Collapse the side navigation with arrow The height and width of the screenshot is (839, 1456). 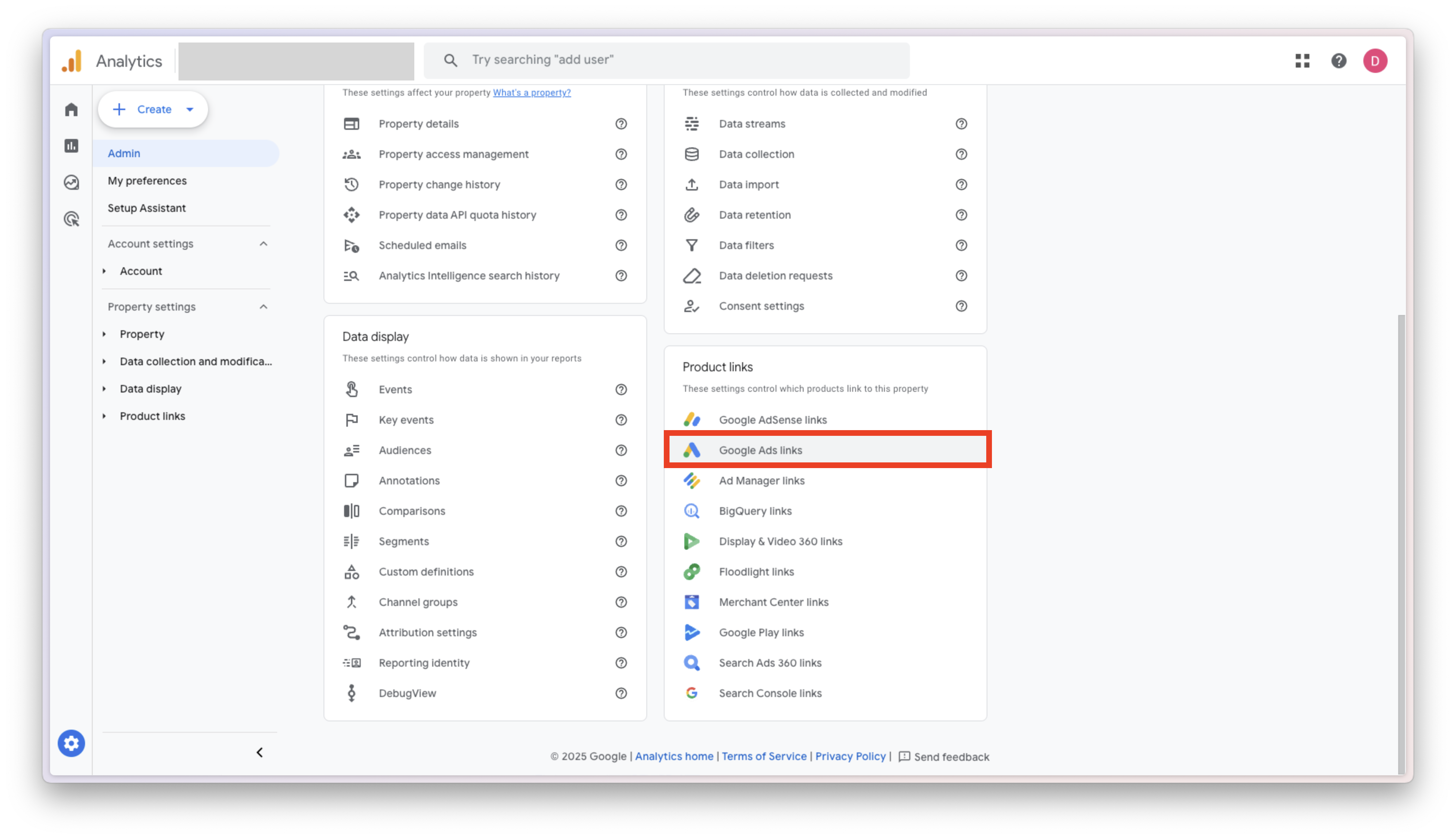click(259, 752)
